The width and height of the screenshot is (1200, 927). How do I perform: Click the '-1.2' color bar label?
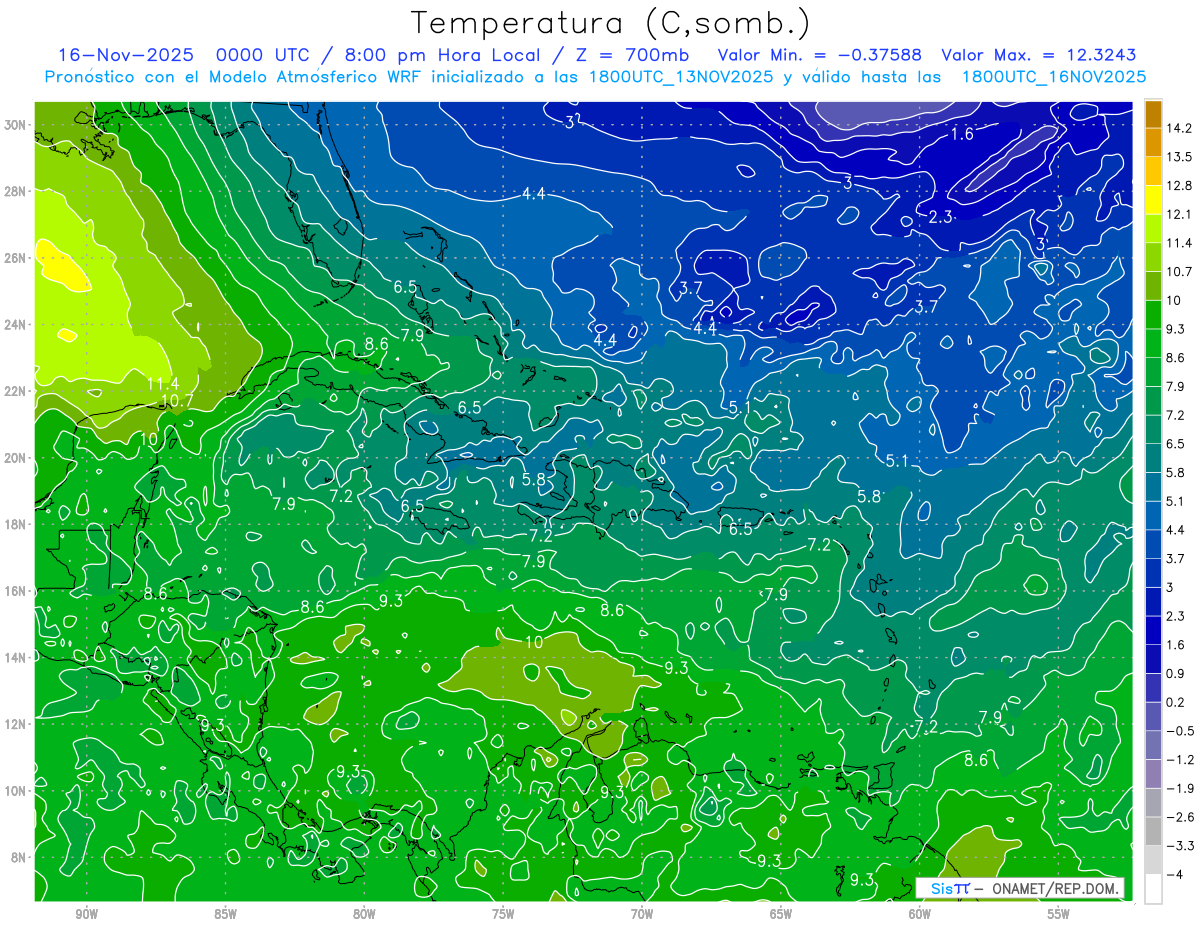[x=1181, y=759]
